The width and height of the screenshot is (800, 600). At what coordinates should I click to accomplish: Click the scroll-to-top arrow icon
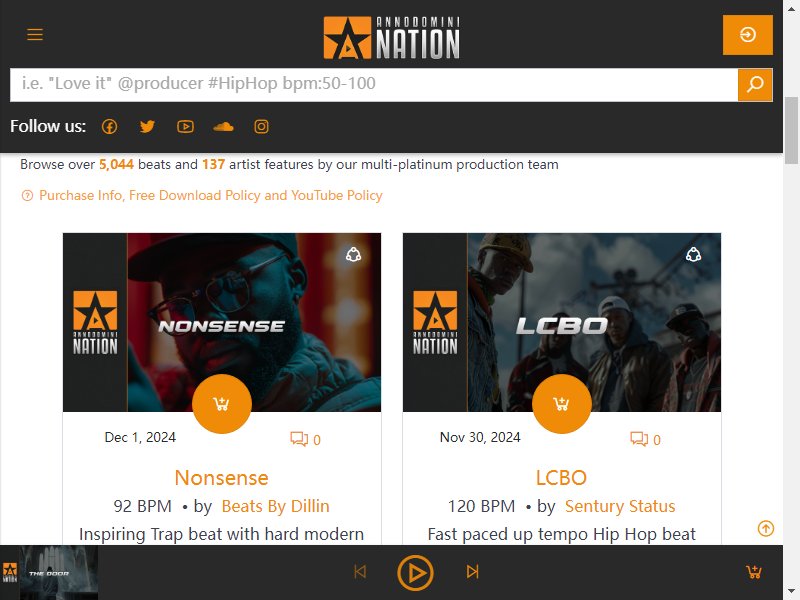click(x=765, y=528)
